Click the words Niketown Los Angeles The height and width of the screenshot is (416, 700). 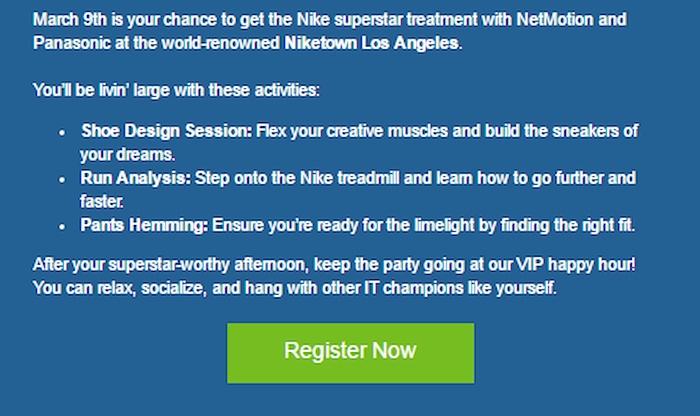point(371,43)
